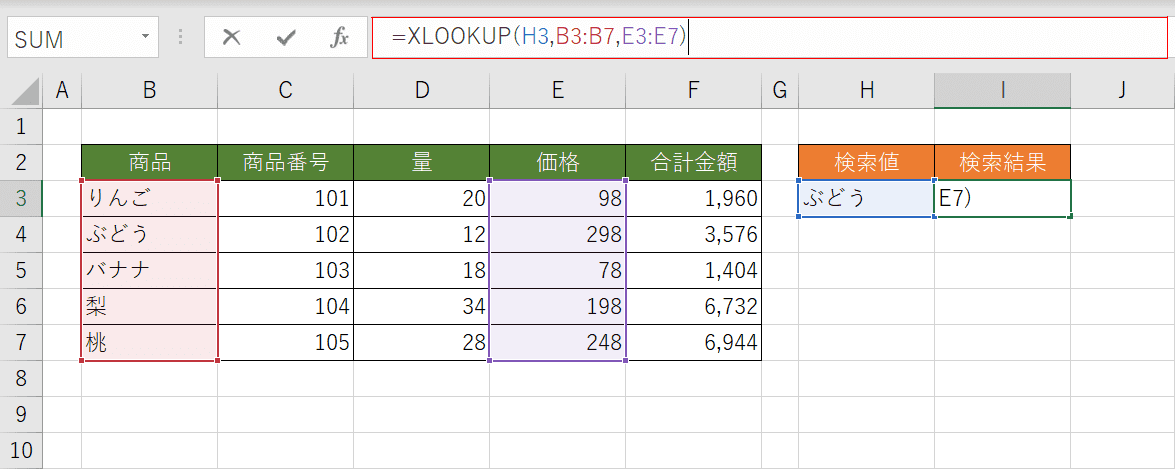Click inside the XLOOKUP formula bar
This screenshot has height=469, width=1175.
[x=770, y=37]
